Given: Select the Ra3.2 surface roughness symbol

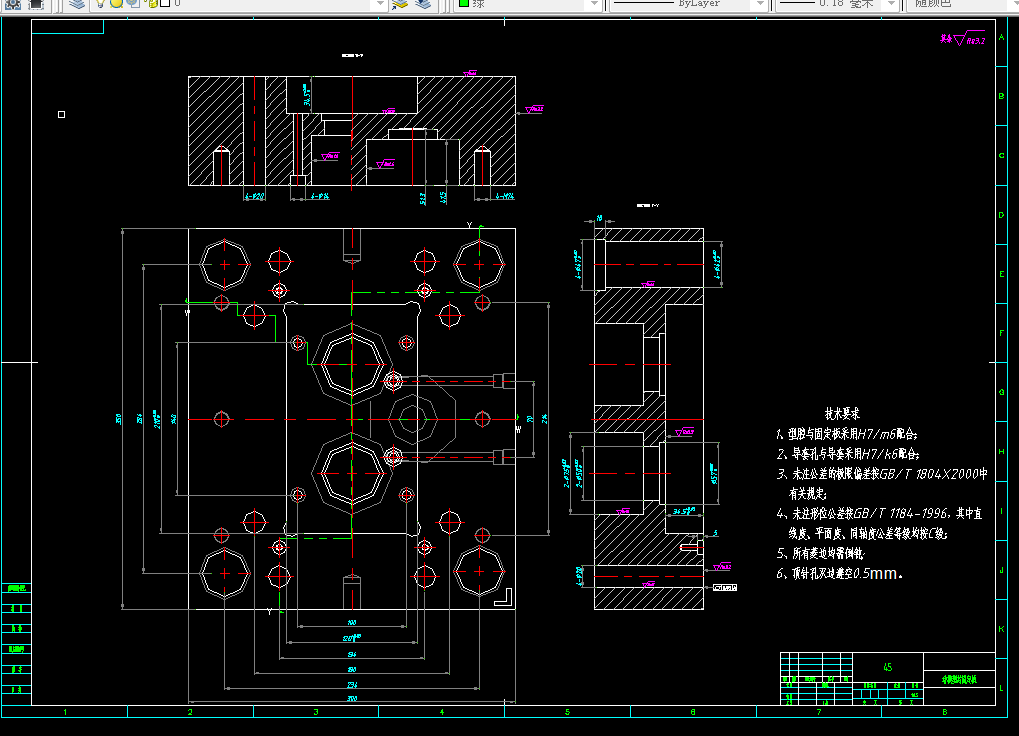Looking at the screenshot, I should 963,38.
